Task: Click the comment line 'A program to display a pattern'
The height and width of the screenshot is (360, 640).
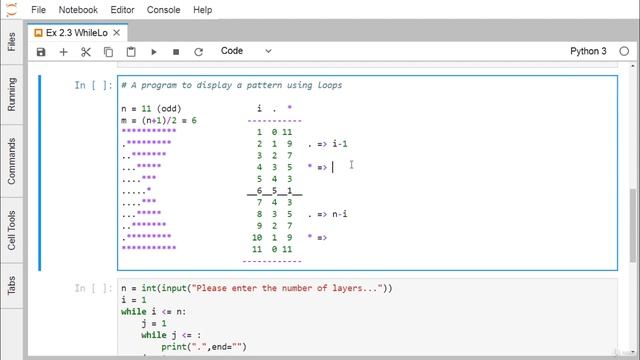Action: (232, 85)
